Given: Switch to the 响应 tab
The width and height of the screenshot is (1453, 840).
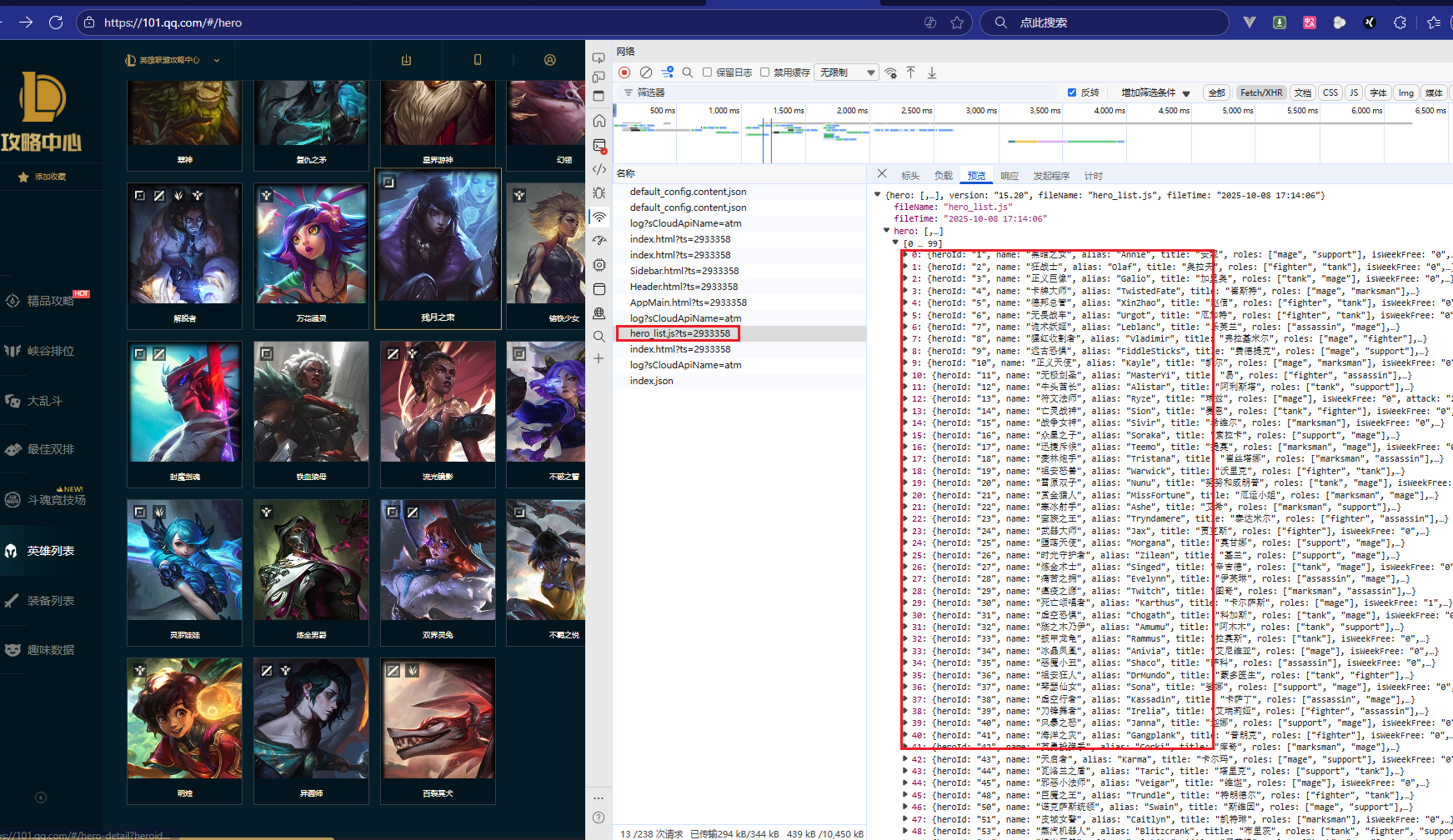Looking at the screenshot, I should pos(1010,176).
